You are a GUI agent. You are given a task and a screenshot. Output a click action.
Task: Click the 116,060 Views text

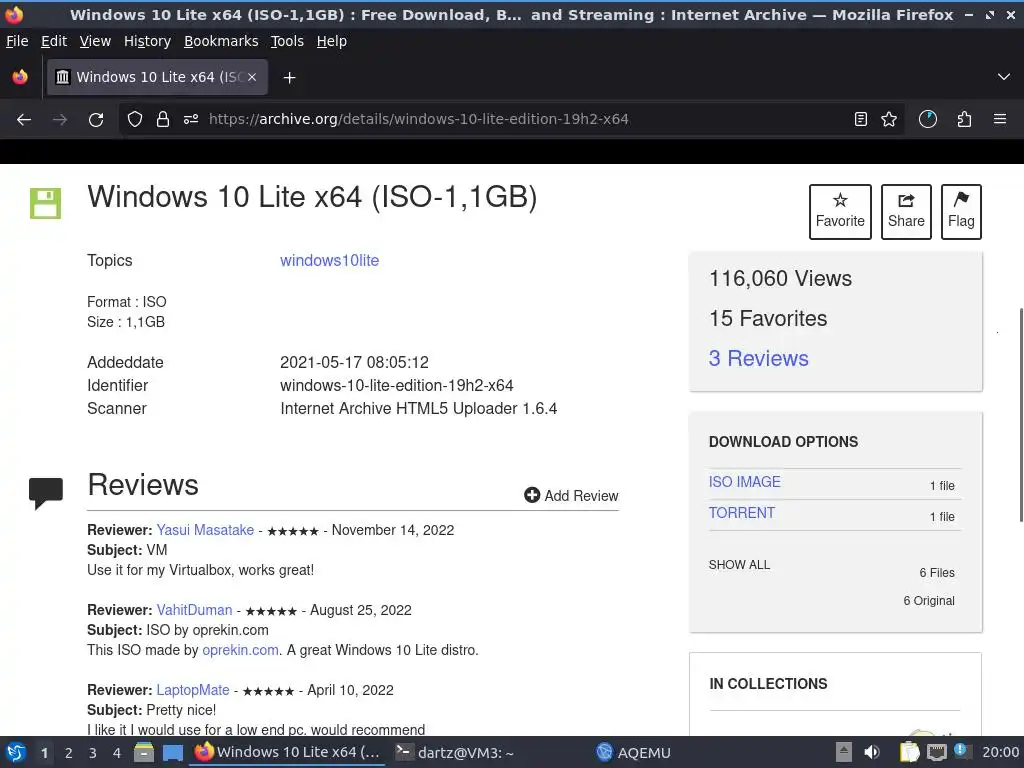[x=780, y=279]
